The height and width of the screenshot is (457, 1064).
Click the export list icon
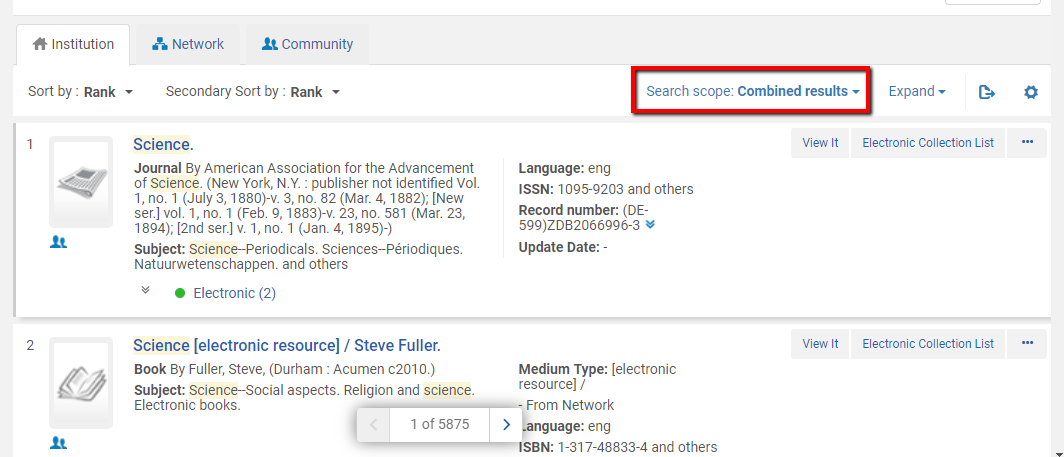[x=987, y=92]
